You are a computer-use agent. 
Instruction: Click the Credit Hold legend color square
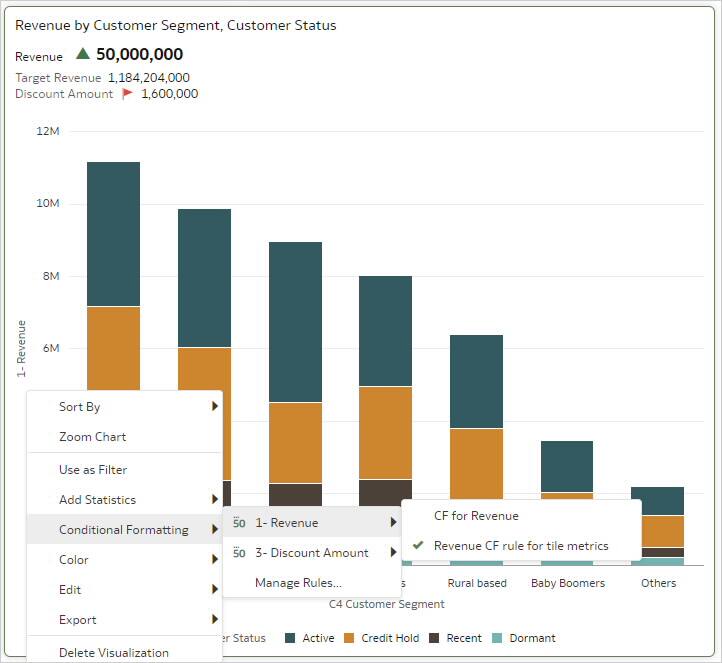coord(350,638)
